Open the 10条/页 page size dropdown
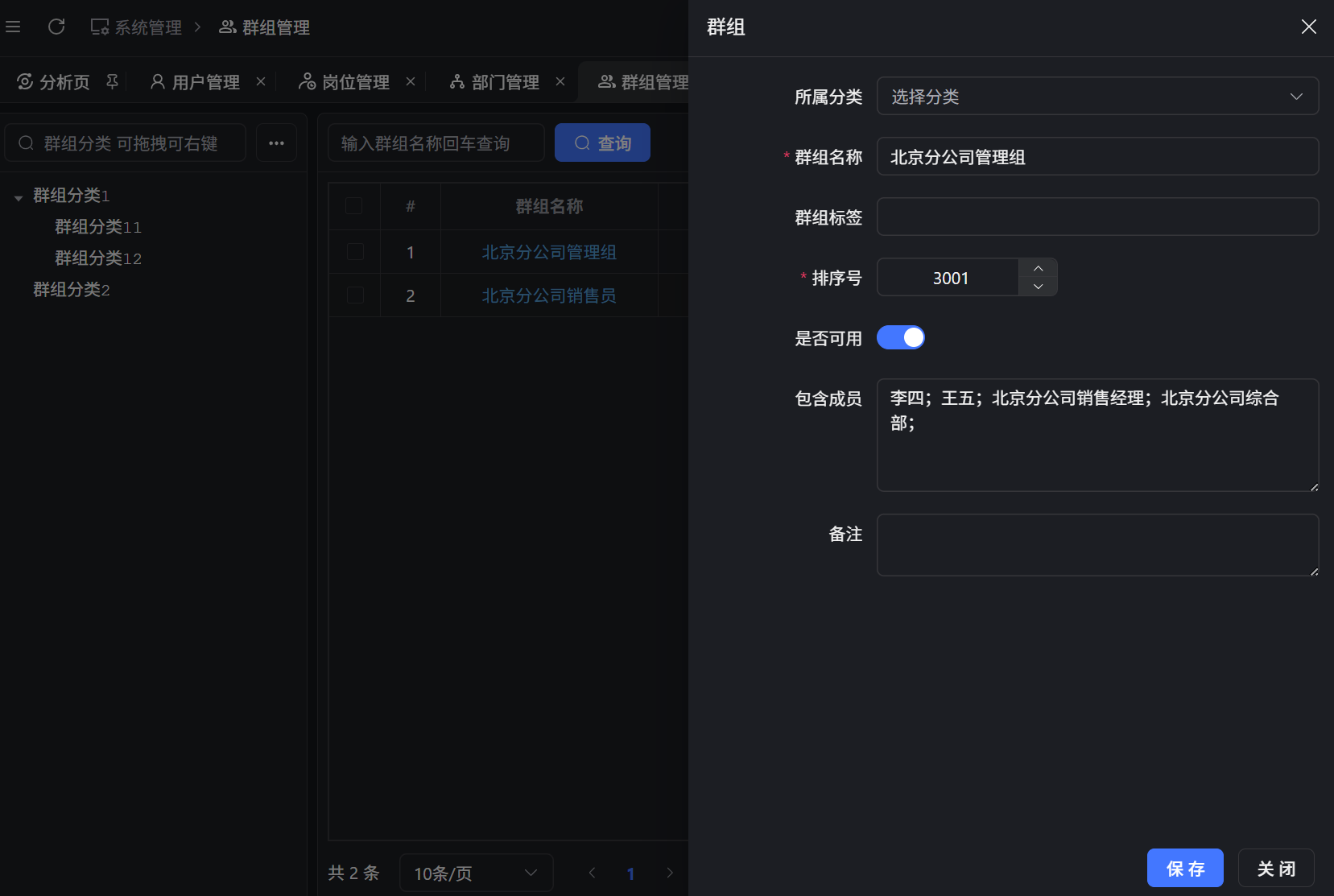The image size is (1334, 896). [x=475, y=873]
